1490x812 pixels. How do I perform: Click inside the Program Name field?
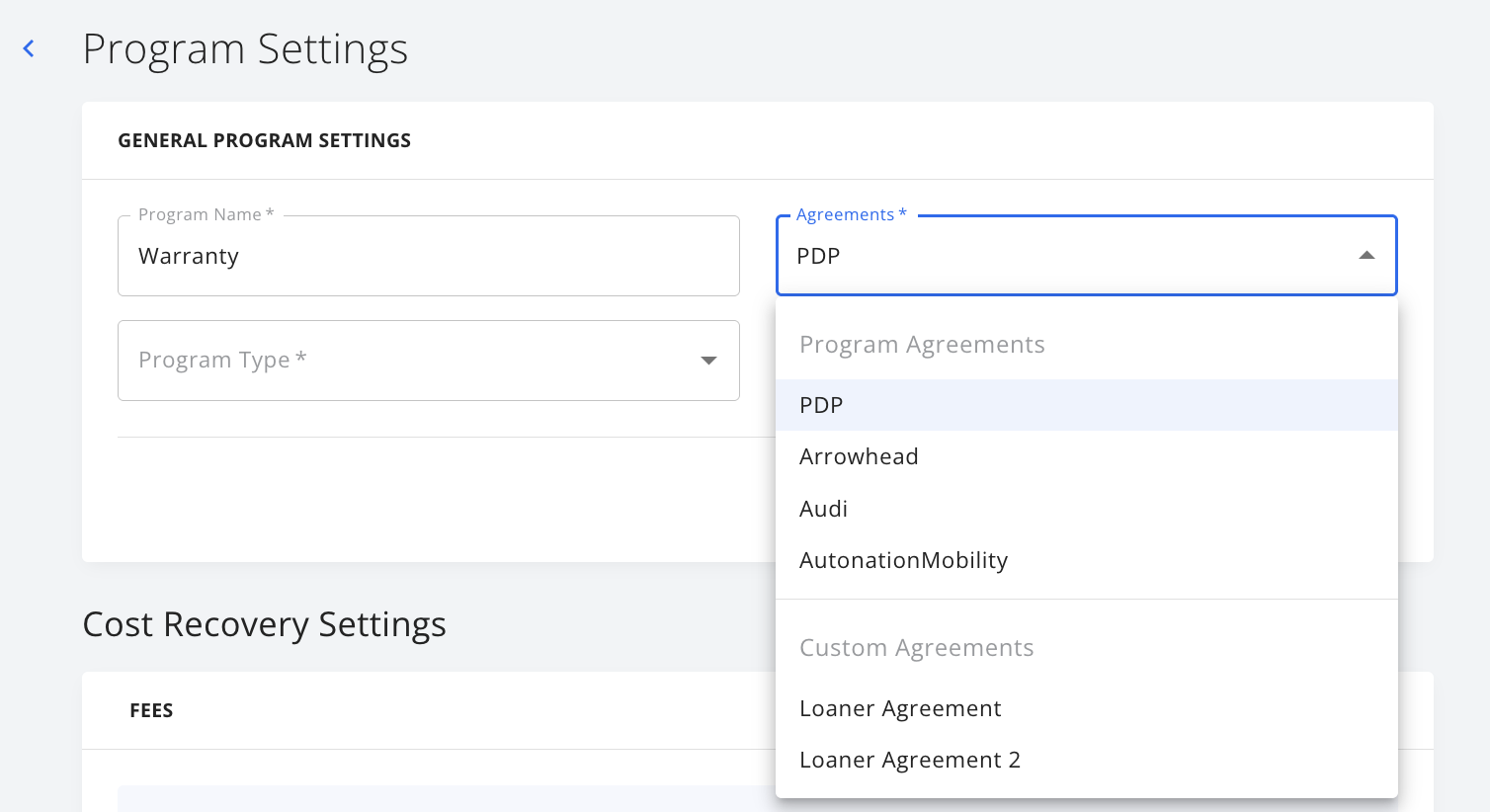[x=429, y=256]
